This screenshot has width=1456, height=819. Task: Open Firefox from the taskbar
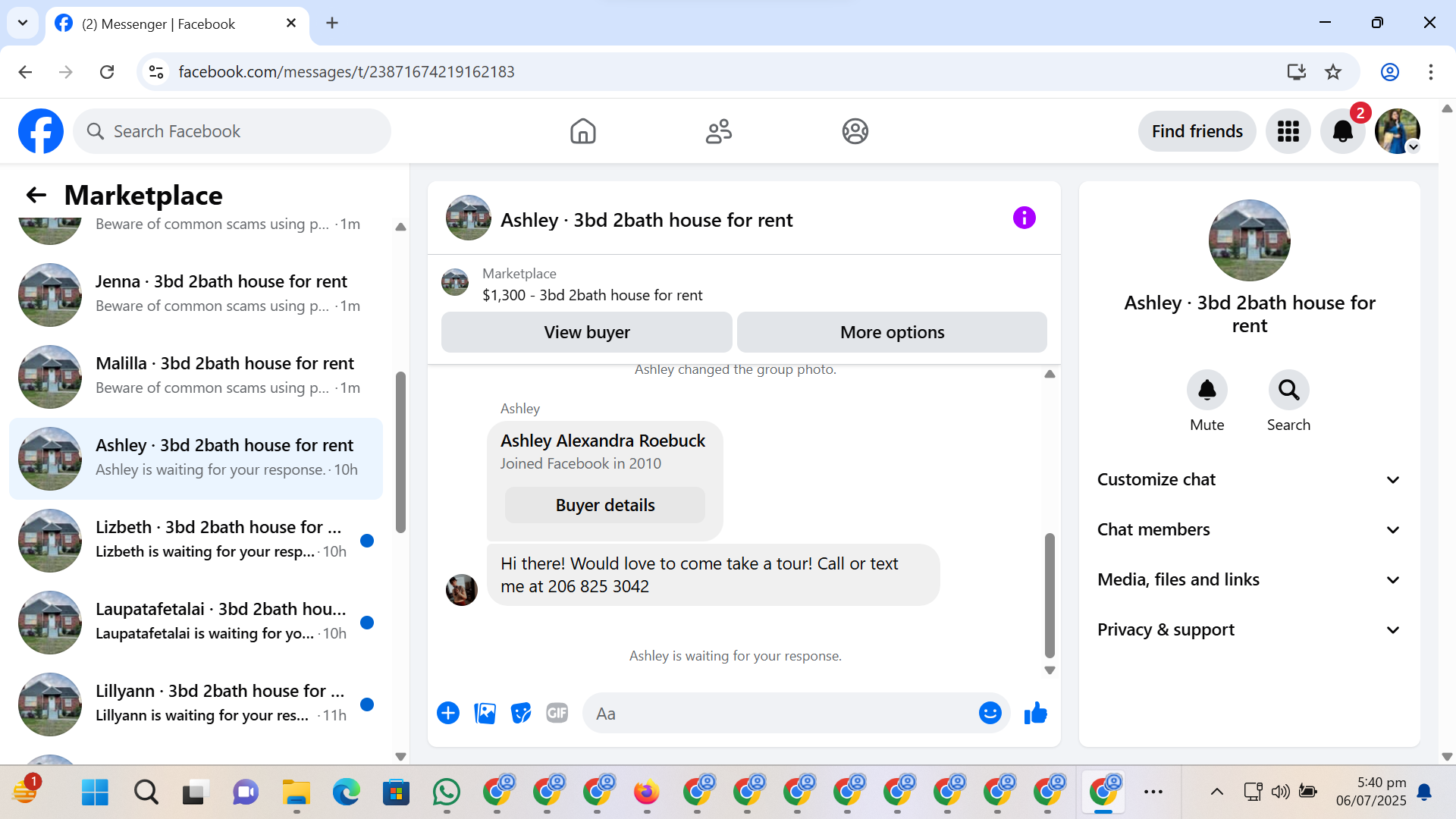point(647,792)
